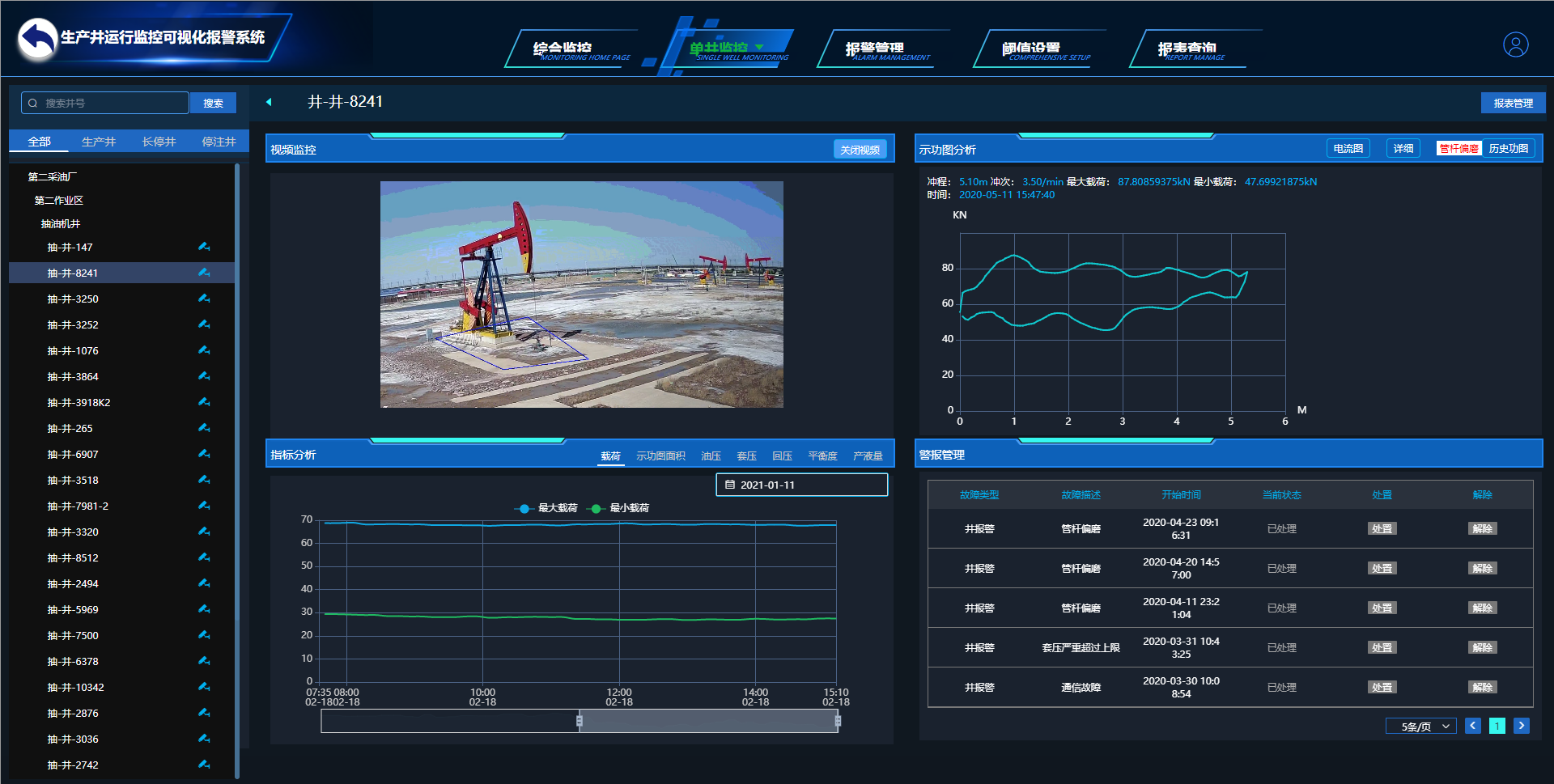This screenshot has width=1554, height=784.
Task: Show 回压 indicator tab
Action: [782, 456]
